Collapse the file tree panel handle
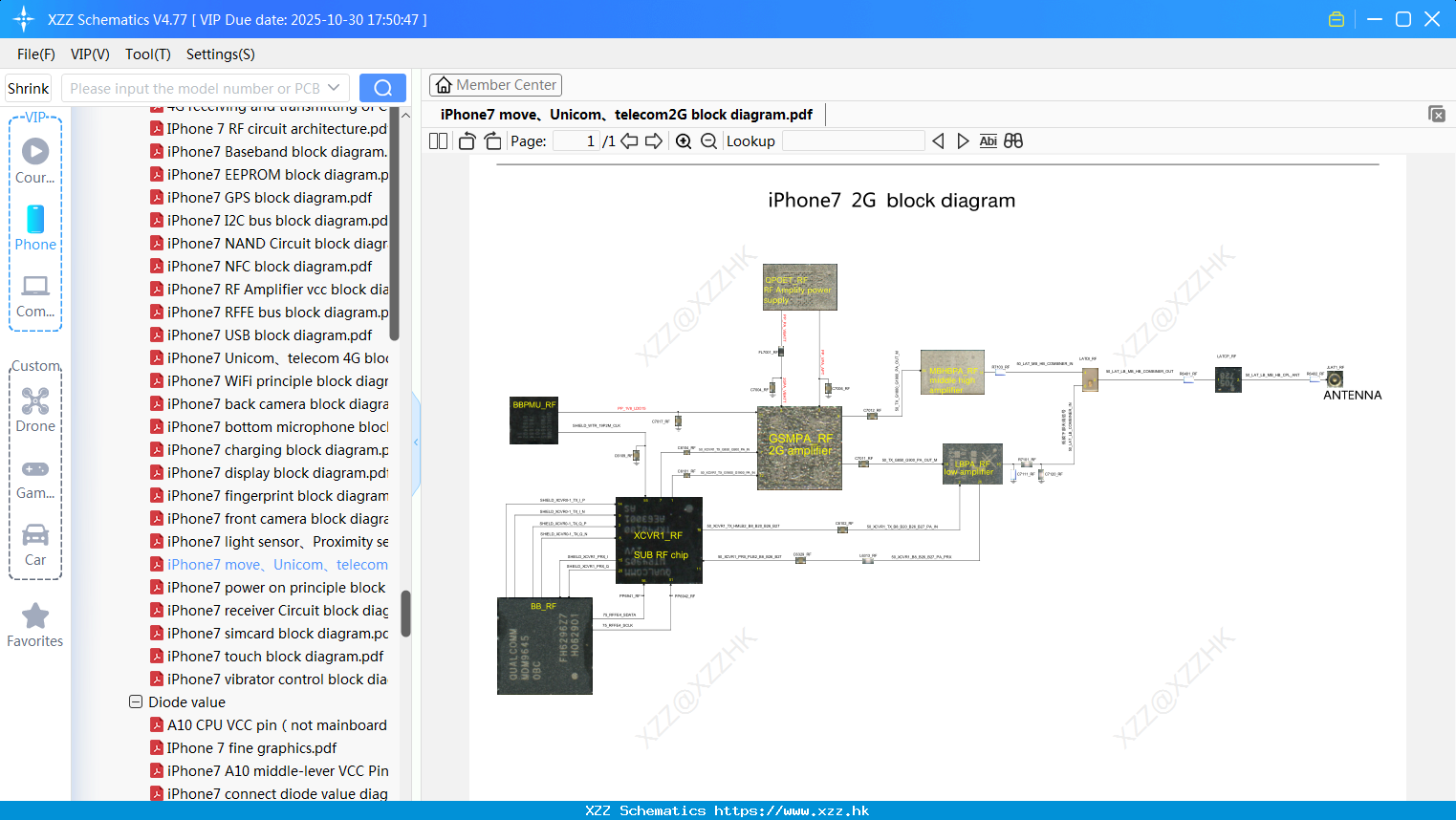Viewport: 1456px width, 820px height. [416, 442]
